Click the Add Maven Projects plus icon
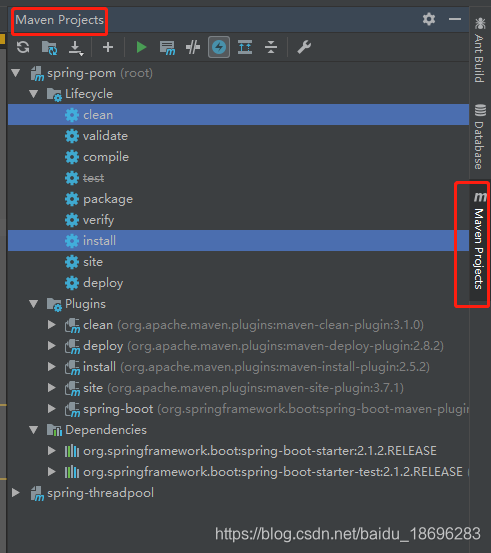Viewport: 491px width, 553px height. [x=108, y=47]
